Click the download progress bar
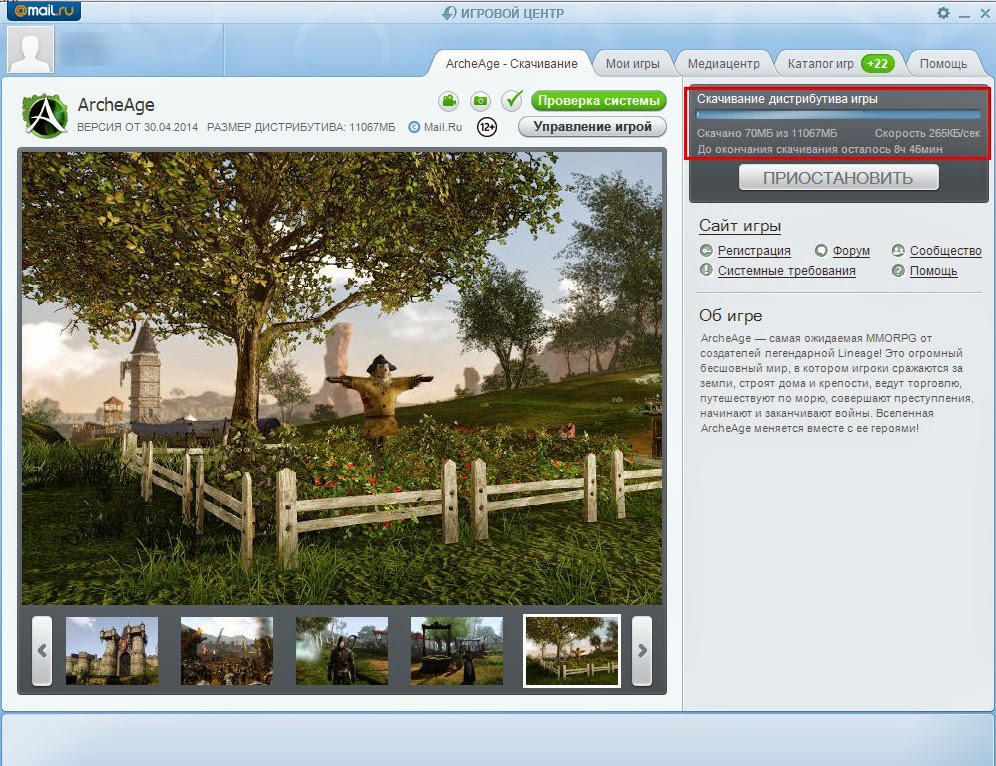 [838, 115]
